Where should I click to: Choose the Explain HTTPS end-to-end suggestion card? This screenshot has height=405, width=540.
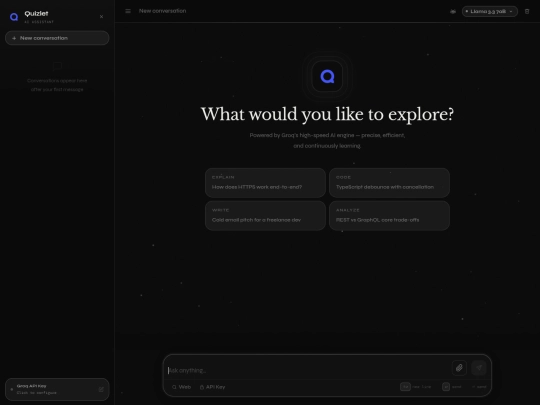pyautogui.click(x=265, y=183)
